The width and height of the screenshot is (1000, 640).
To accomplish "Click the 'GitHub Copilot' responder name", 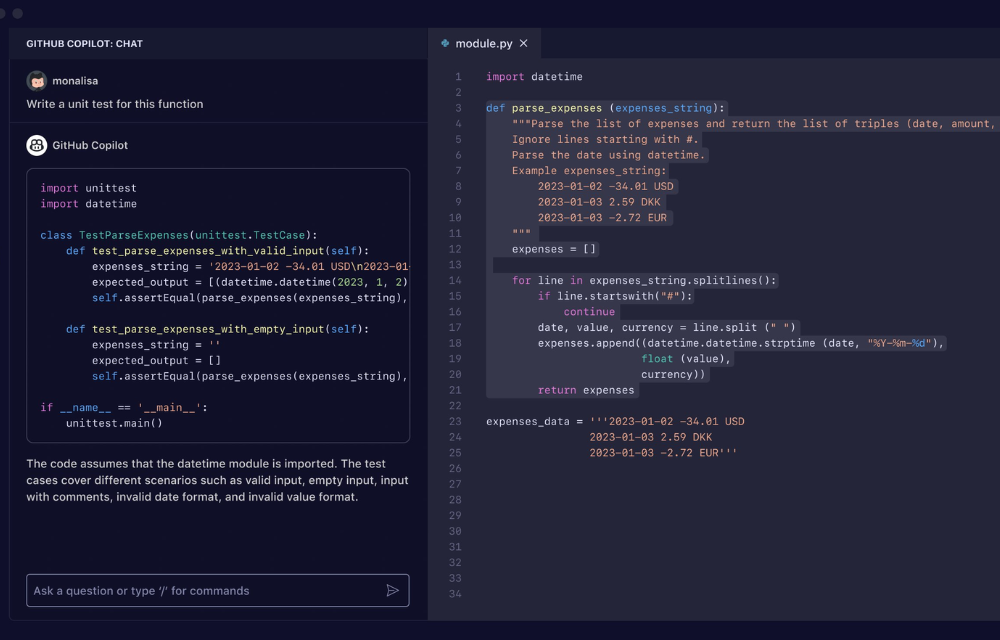I will tap(90, 145).
